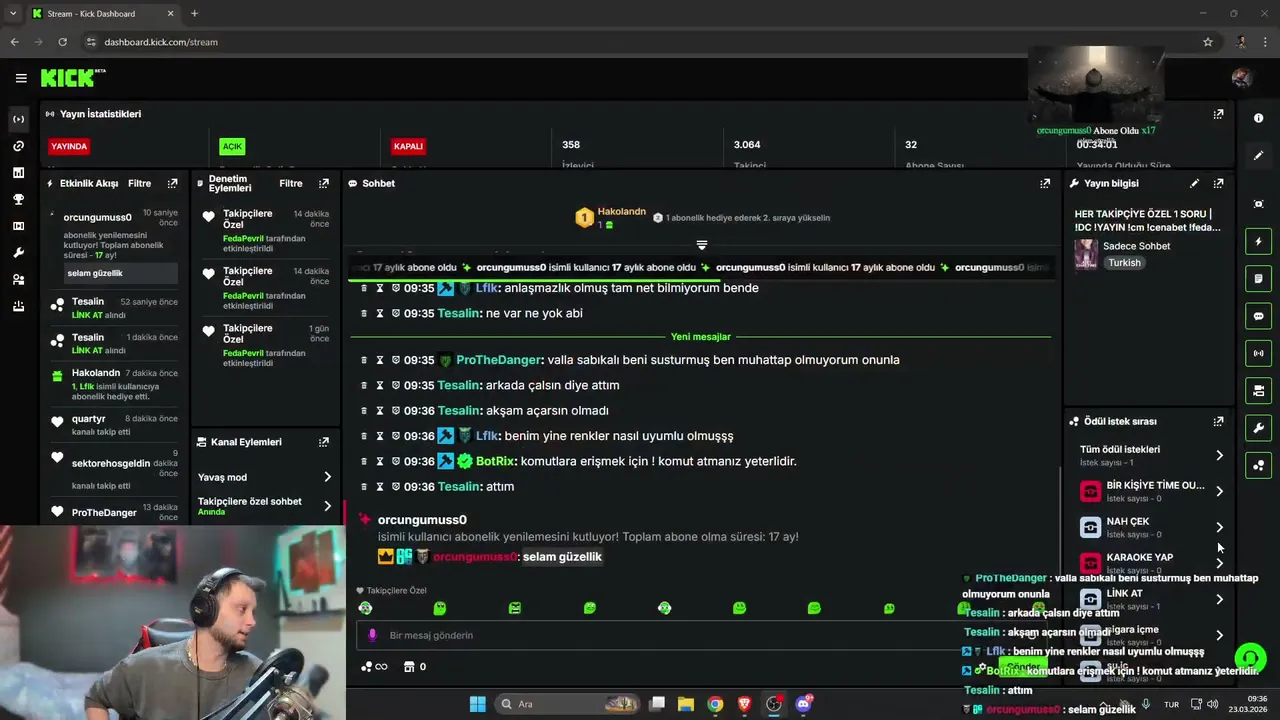This screenshot has width=1280, height=720.
Task: Expand the Yavaş mod option
Action: tap(265, 477)
